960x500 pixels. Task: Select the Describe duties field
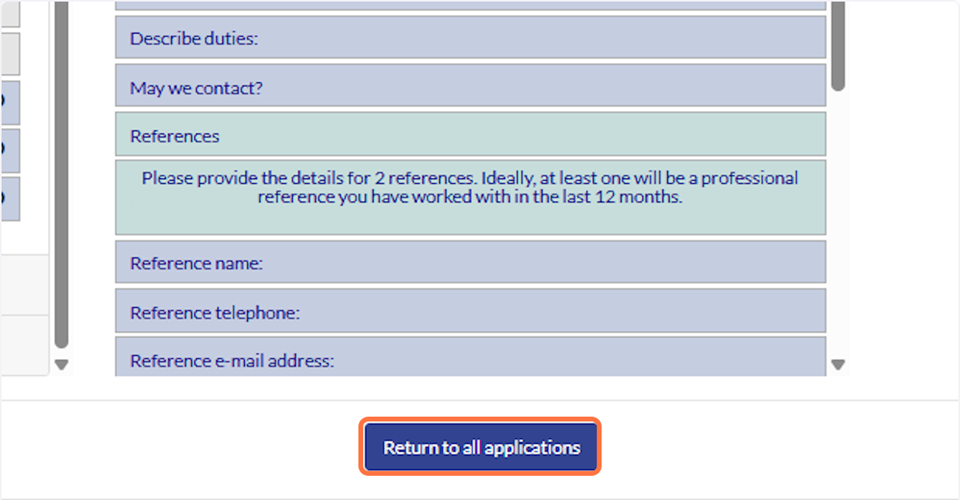click(470, 39)
